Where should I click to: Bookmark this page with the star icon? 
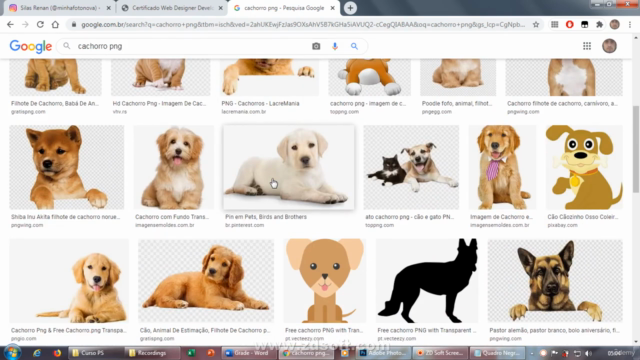pos(536,24)
